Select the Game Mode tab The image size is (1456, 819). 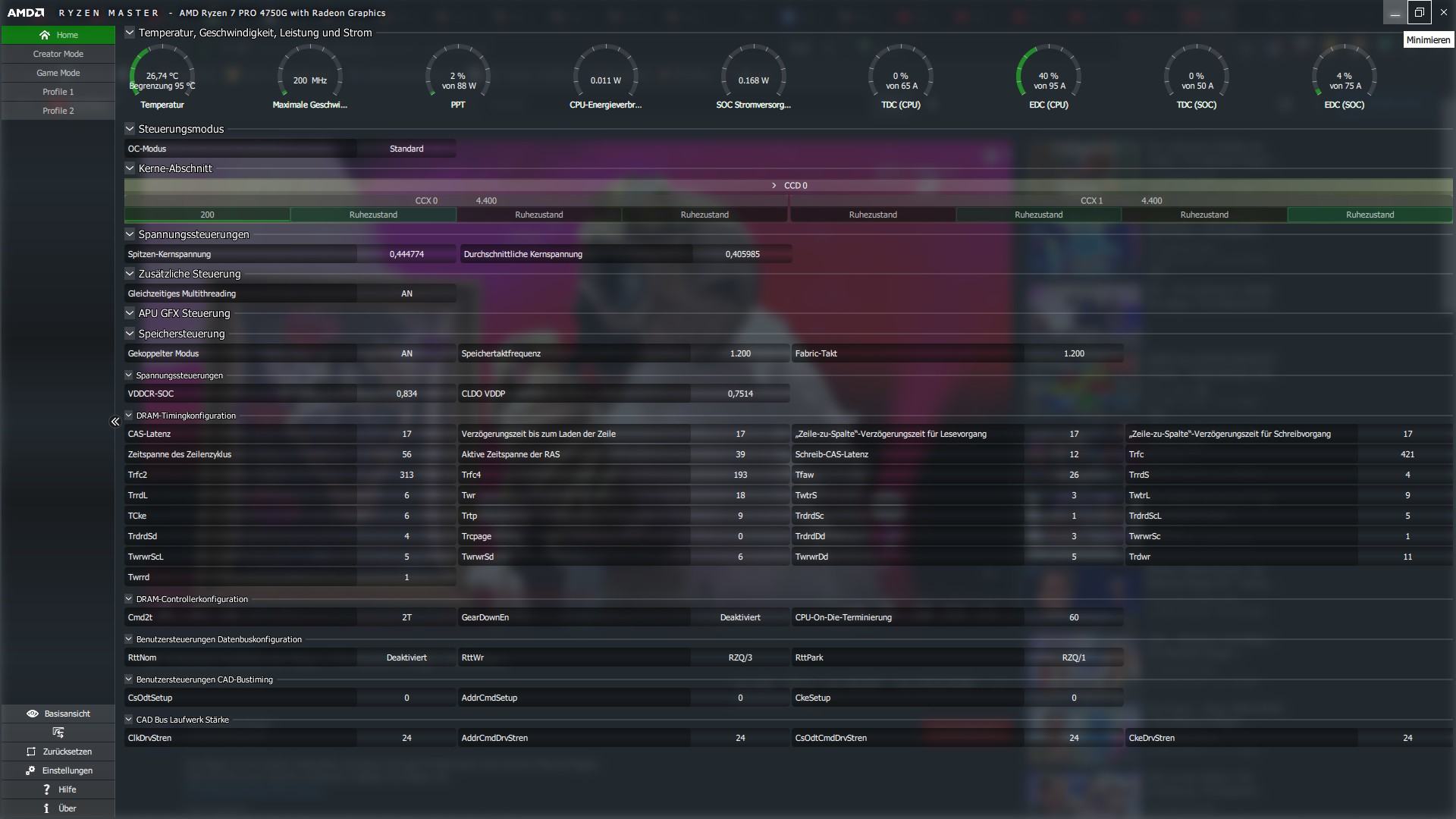58,73
